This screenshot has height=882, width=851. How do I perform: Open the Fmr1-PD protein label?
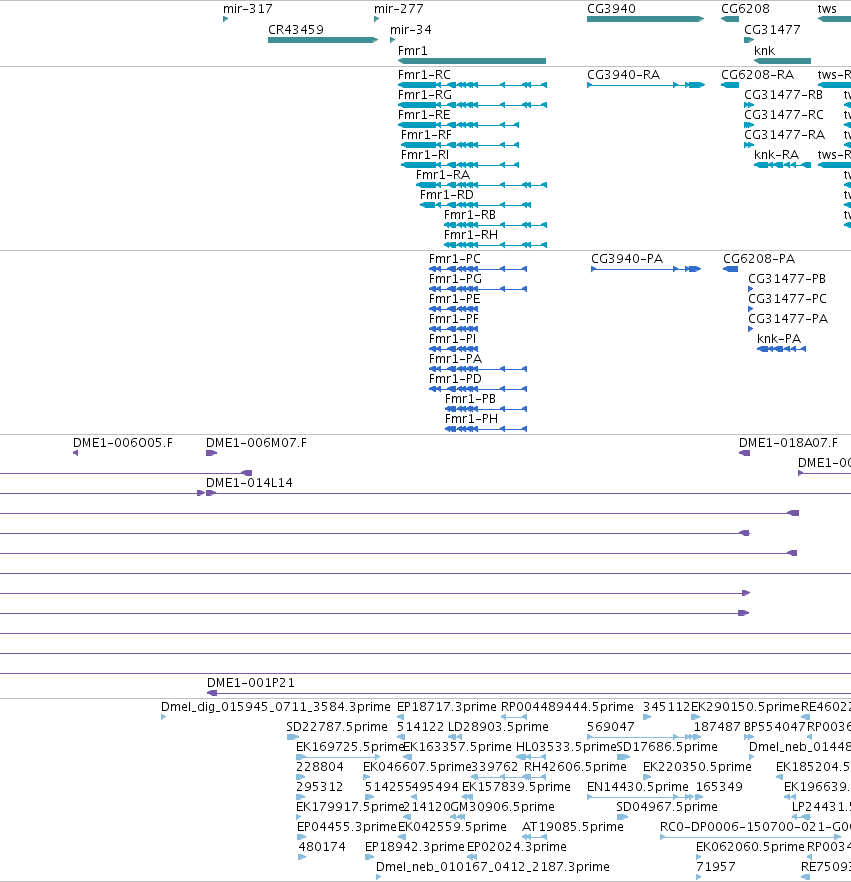pyautogui.click(x=455, y=379)
